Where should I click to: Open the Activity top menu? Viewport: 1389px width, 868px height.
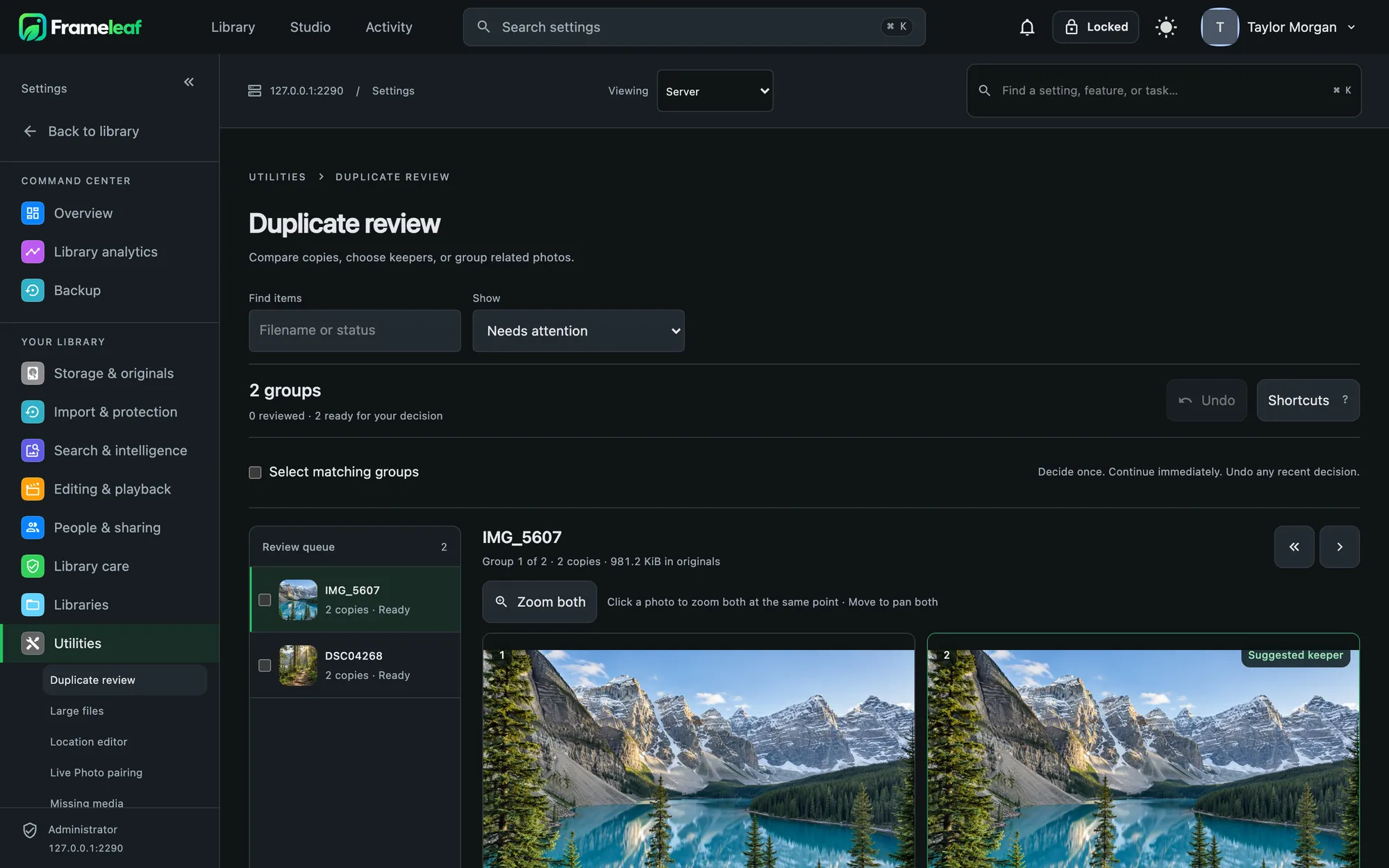(x=389, y=27)
